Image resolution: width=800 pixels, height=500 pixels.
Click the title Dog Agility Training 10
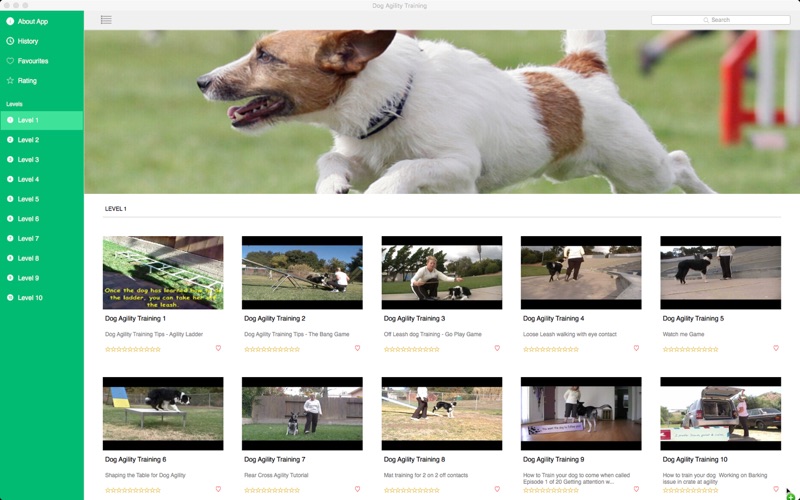(694, 460)
